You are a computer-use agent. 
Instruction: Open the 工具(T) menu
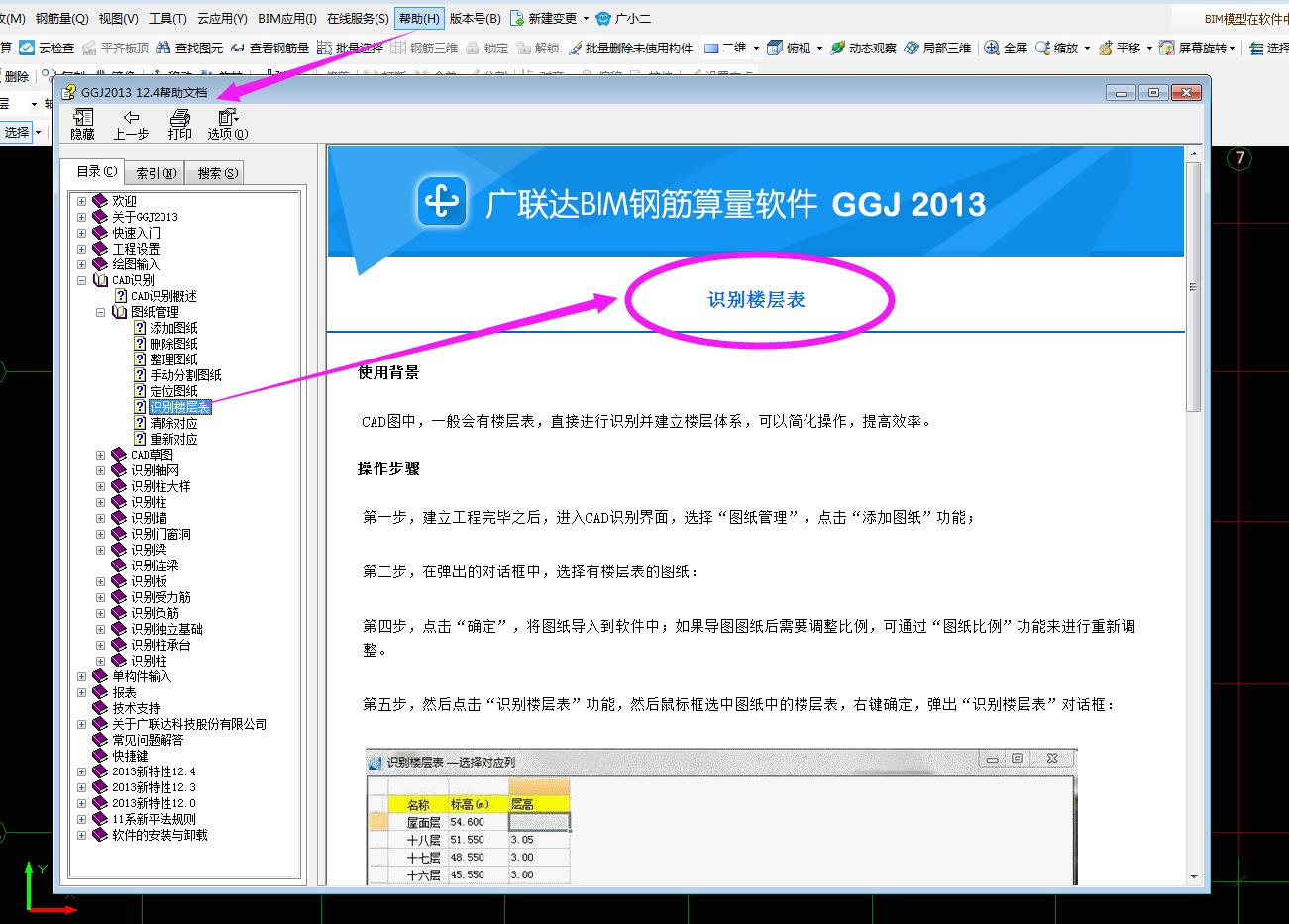[167, 18]
